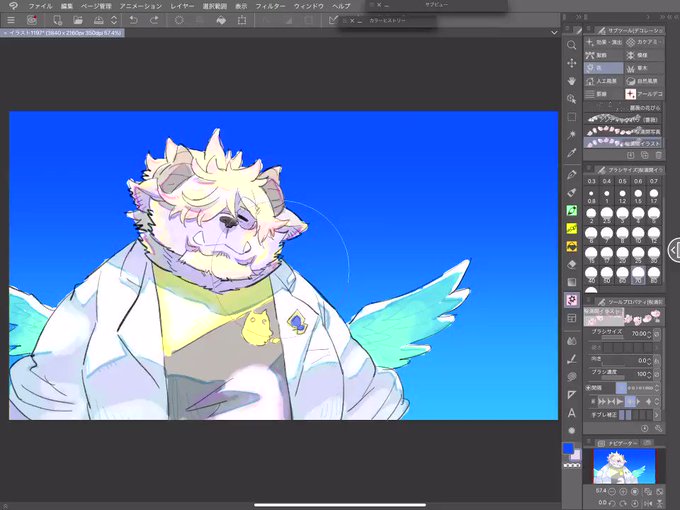Duplicate sub tool using copy icon
This screenshot has height=510, width=680.
644,155
